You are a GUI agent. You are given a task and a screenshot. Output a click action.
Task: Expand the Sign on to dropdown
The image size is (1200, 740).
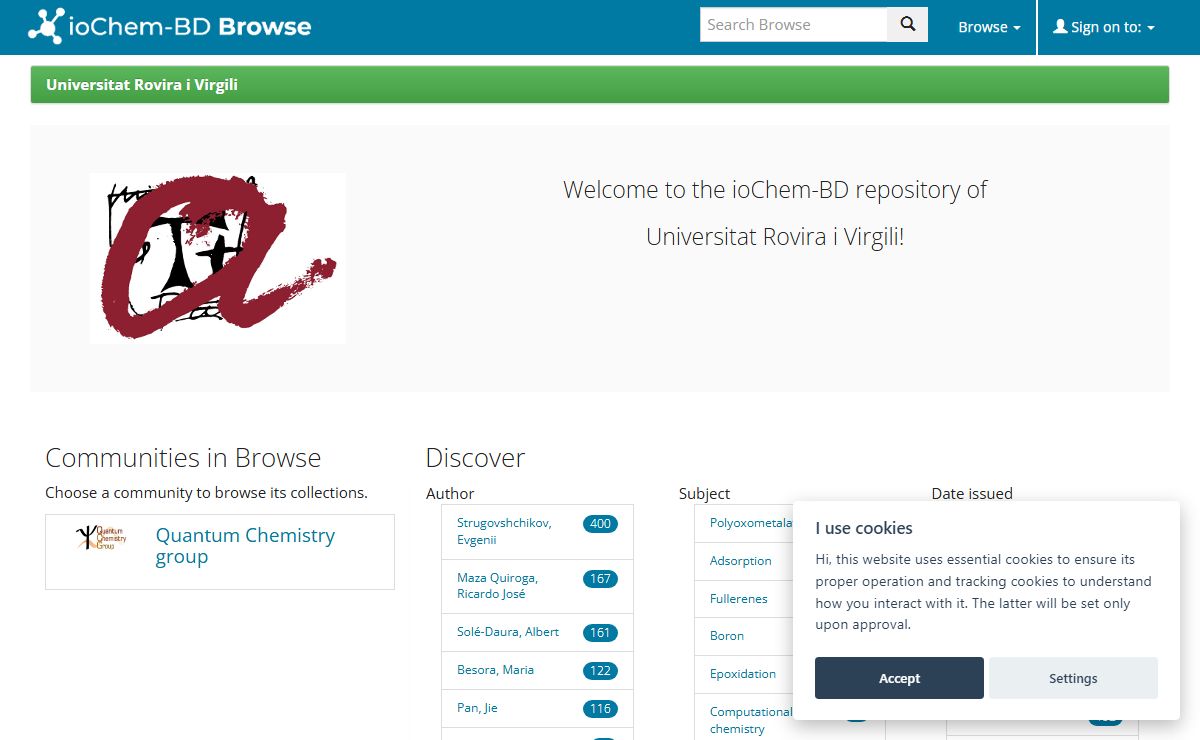point(1104,27)
